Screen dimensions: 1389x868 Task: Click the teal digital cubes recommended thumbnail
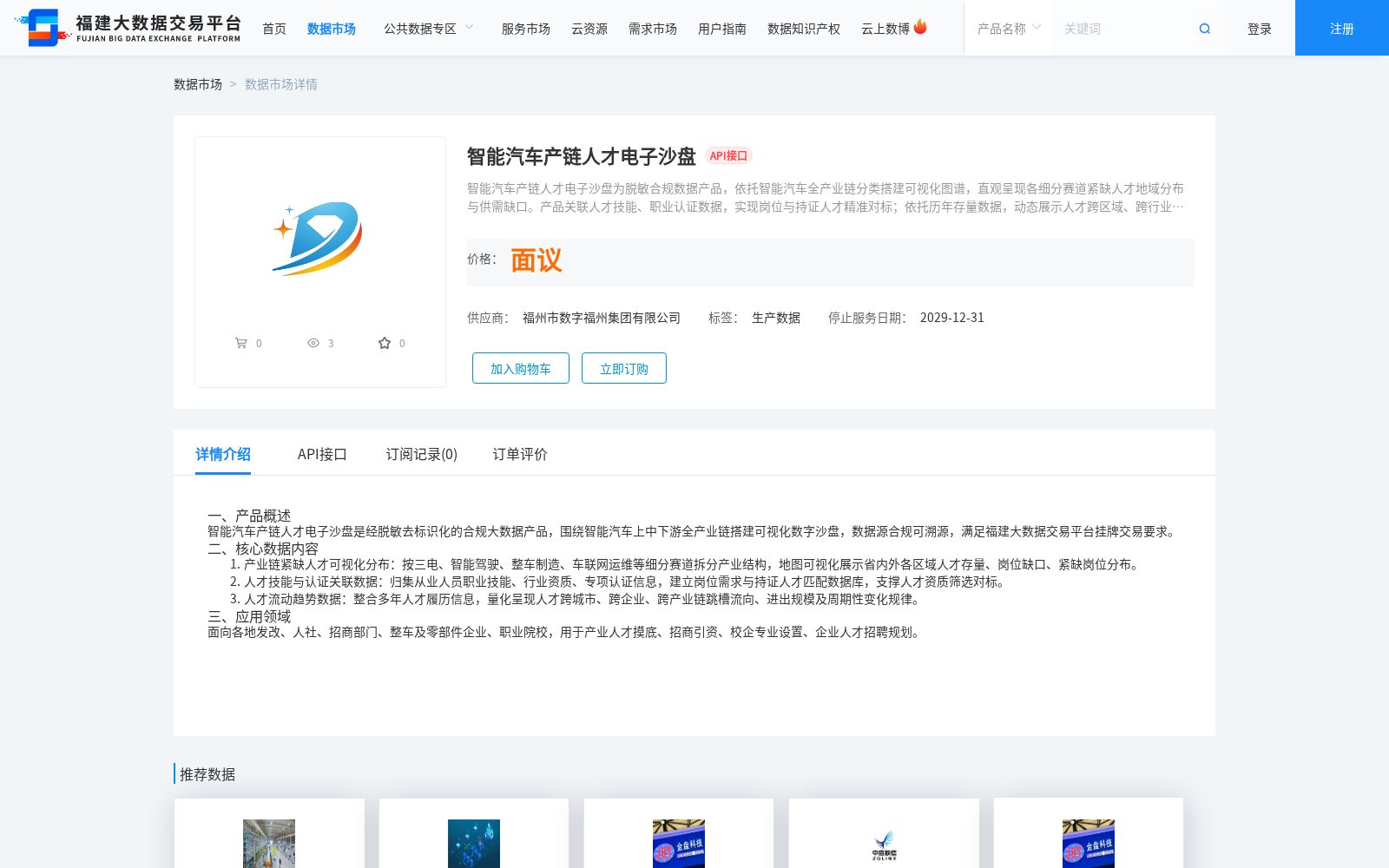(x=474, y=844)
